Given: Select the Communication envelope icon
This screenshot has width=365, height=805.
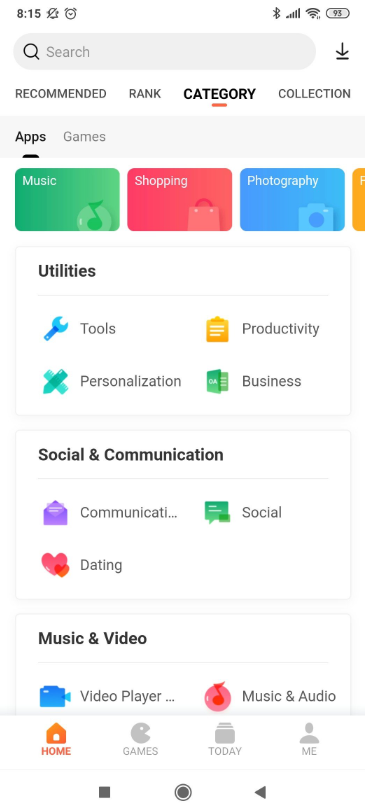Looking at the screenshot, I should (x=55, y=512).
